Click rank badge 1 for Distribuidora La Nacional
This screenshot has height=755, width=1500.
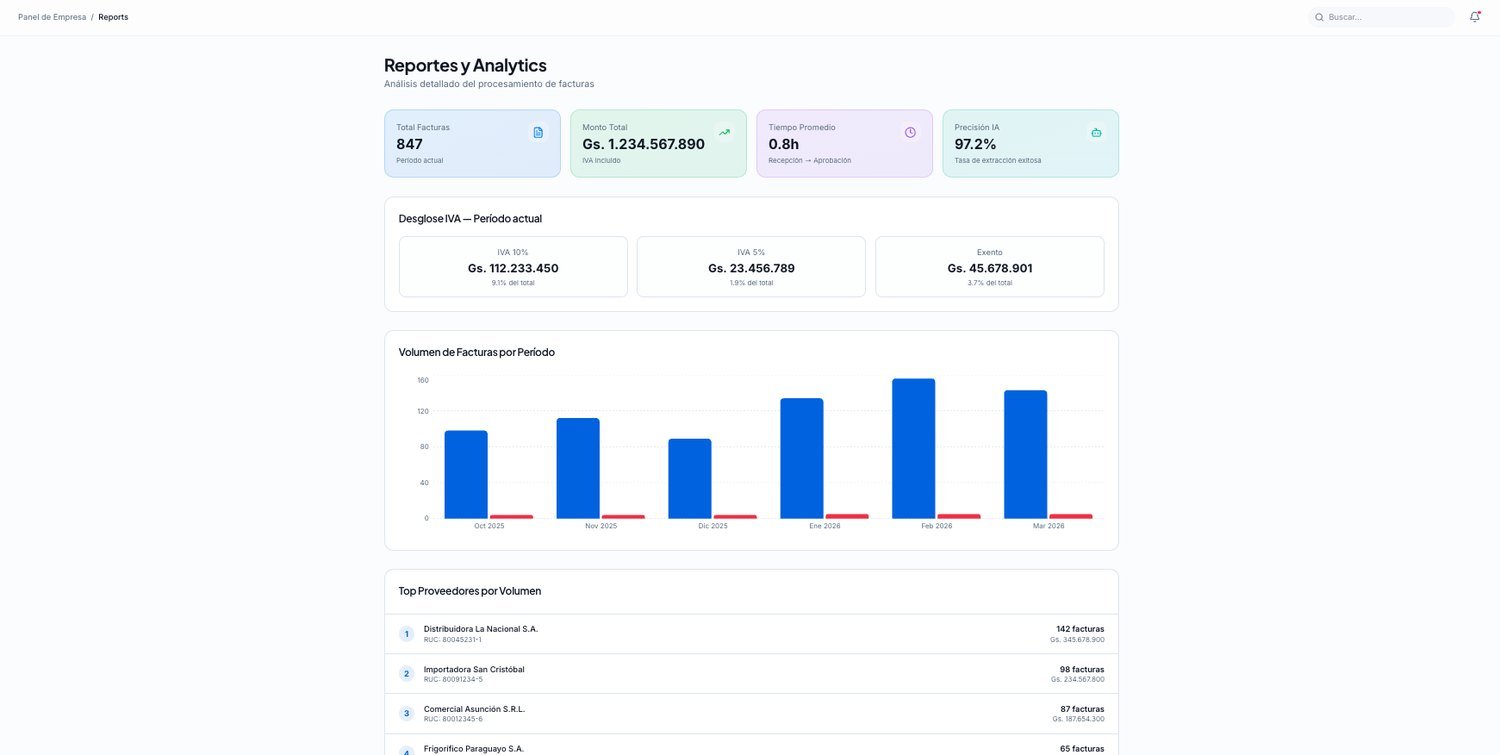click(406, 634)
